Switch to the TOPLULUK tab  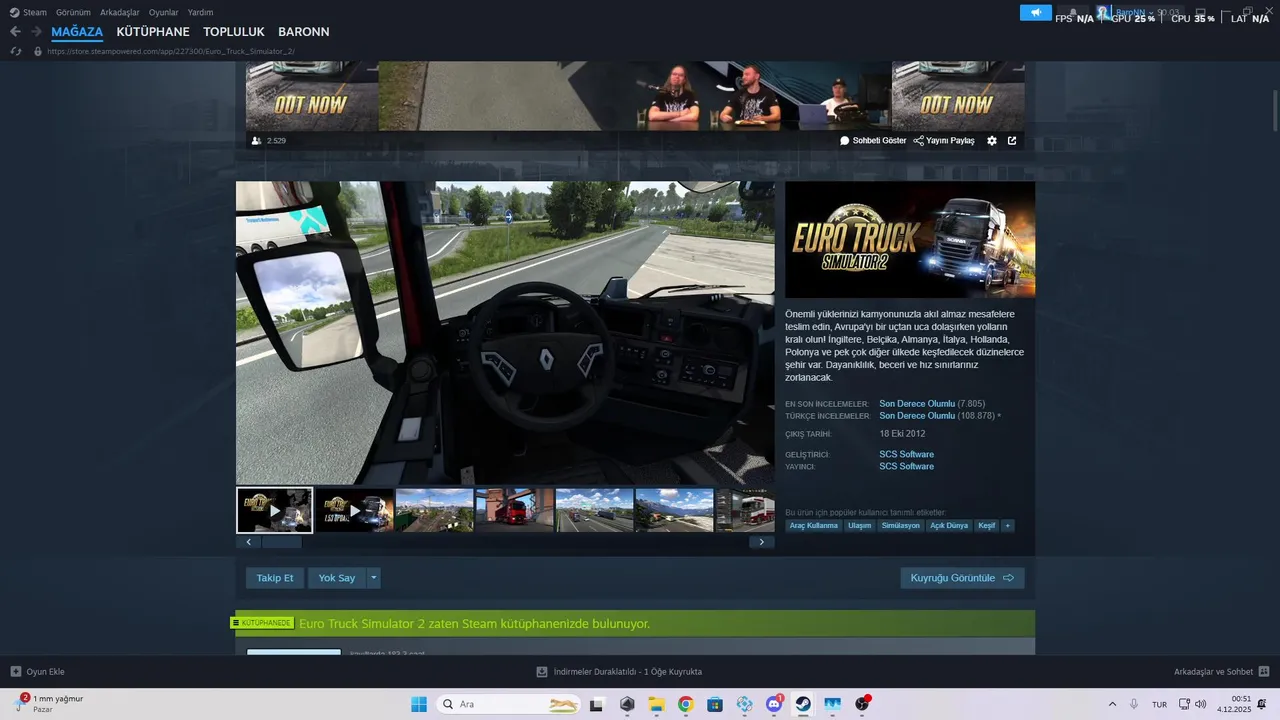tap(234, 32)
